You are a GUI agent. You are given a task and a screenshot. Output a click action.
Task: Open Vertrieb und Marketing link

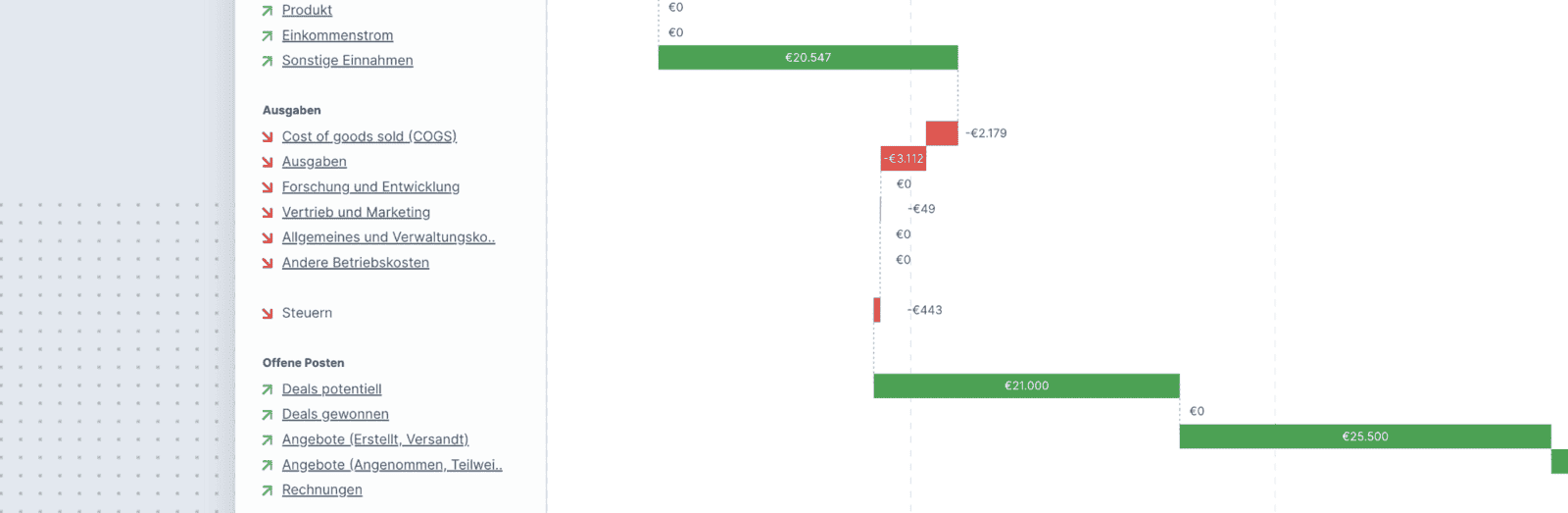point(356,213)
